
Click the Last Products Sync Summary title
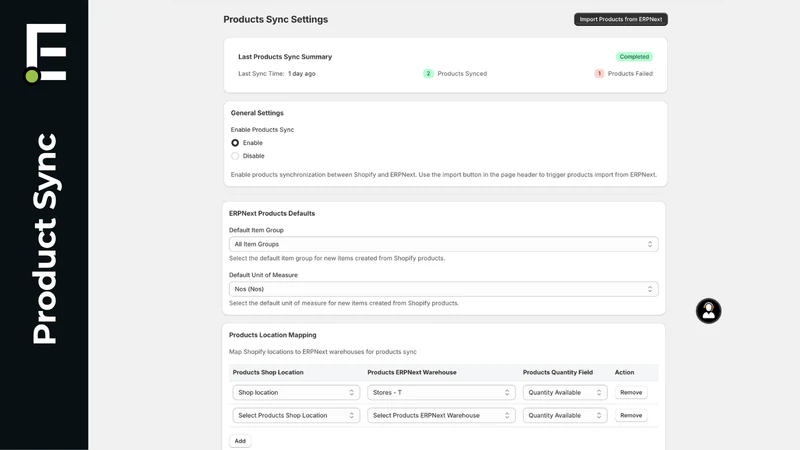pos(285,57)
